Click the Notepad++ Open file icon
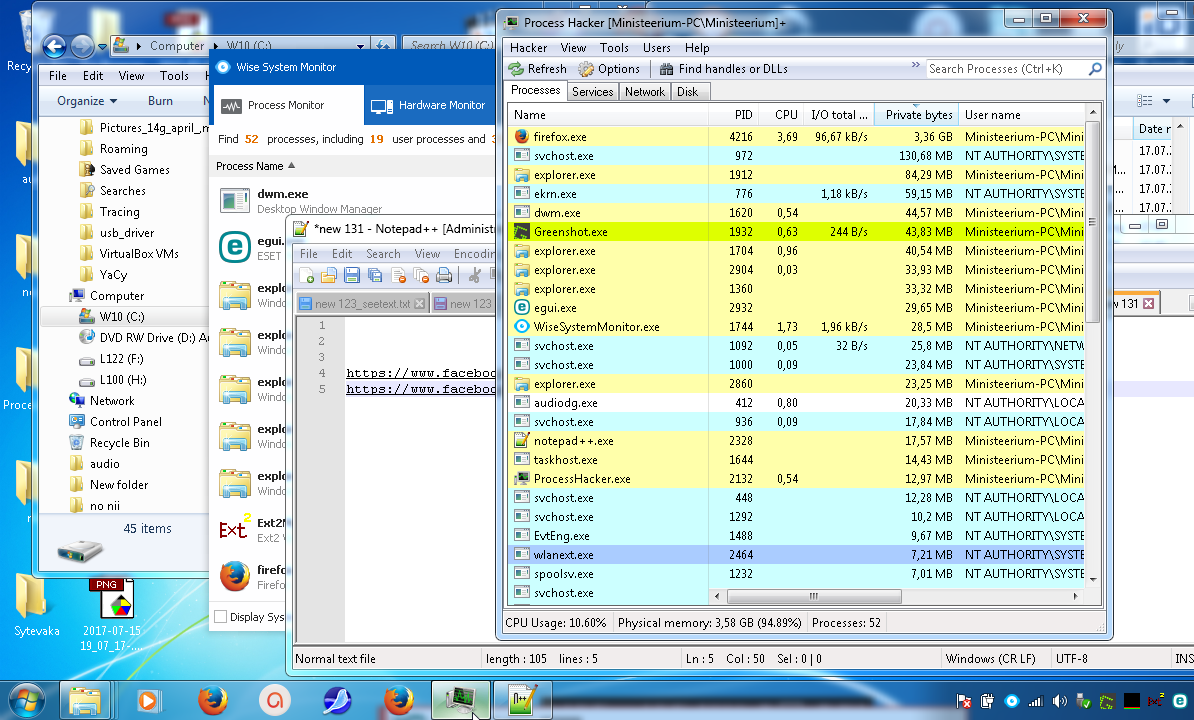Image resolution: width=1194 pixels, height=720 pixels. [329, 276]
